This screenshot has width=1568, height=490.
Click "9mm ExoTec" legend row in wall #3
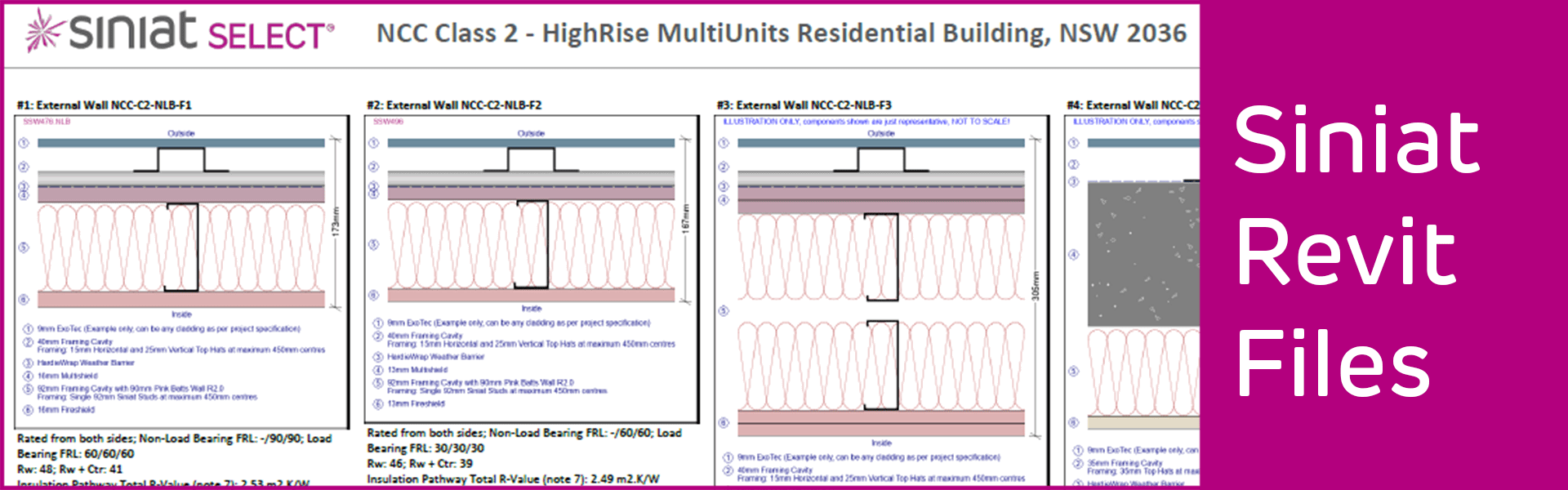[x=862, y=457]
